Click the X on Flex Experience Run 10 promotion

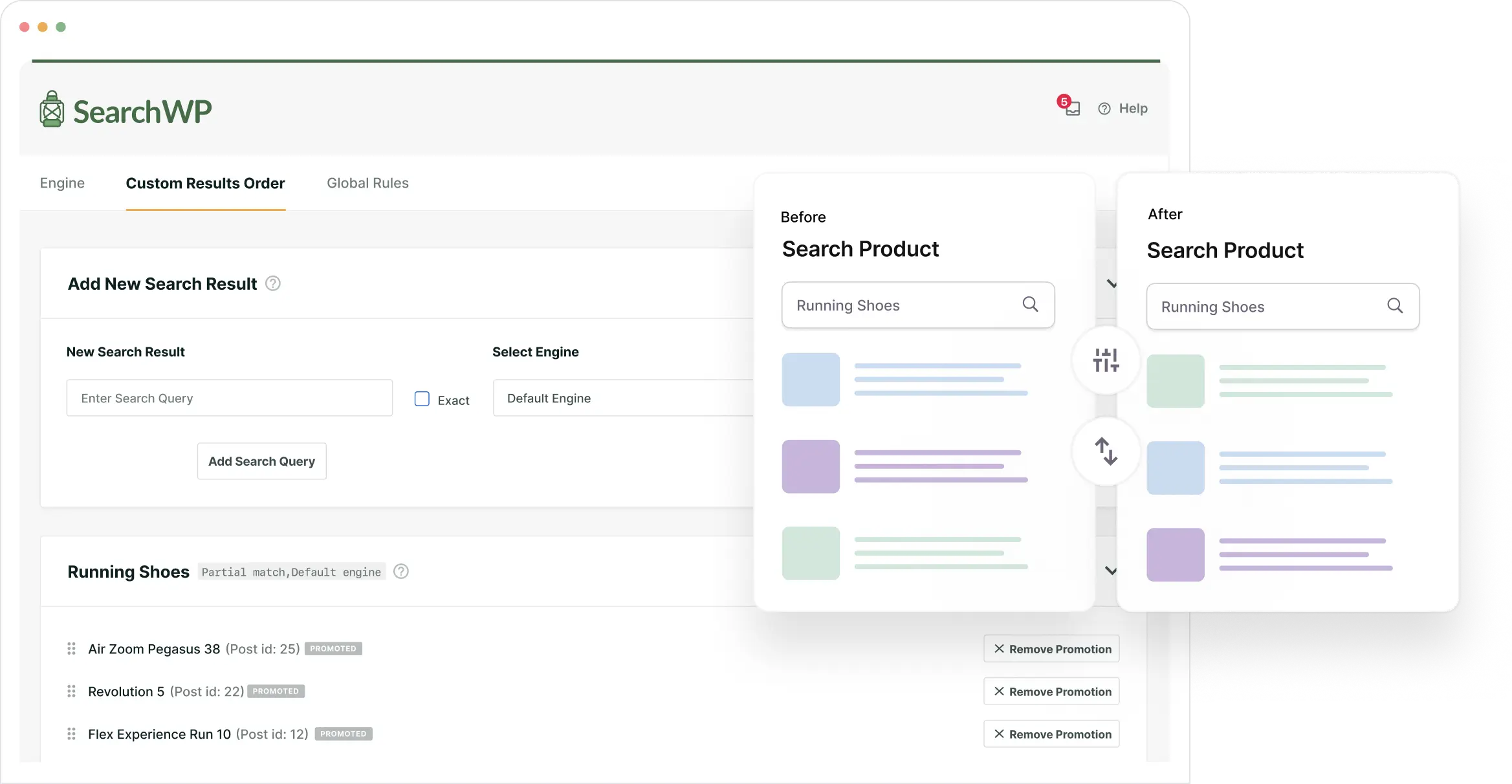click(999, 734)
